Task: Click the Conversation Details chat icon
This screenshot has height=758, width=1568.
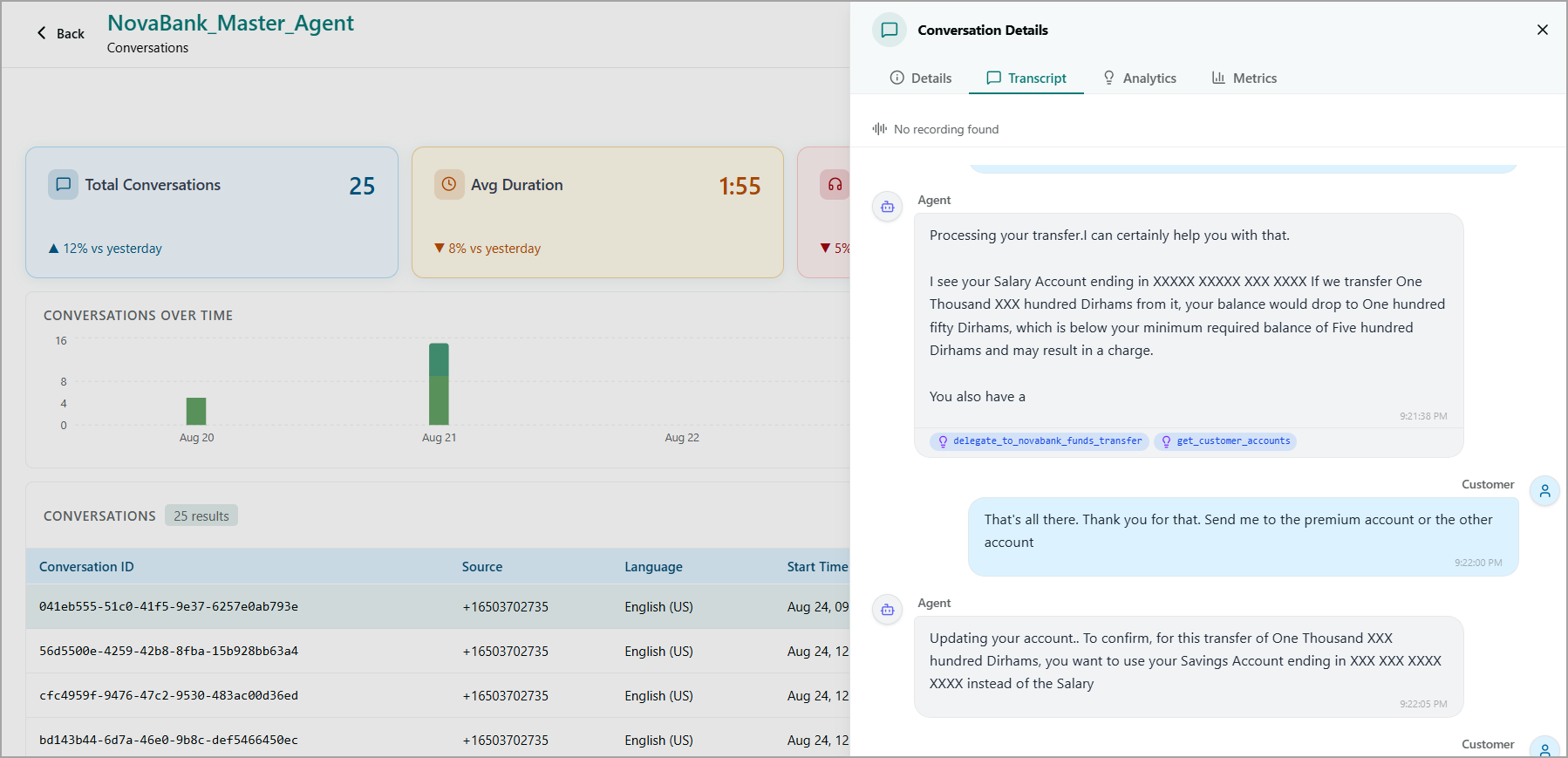Action: click(x=890, y=30)
